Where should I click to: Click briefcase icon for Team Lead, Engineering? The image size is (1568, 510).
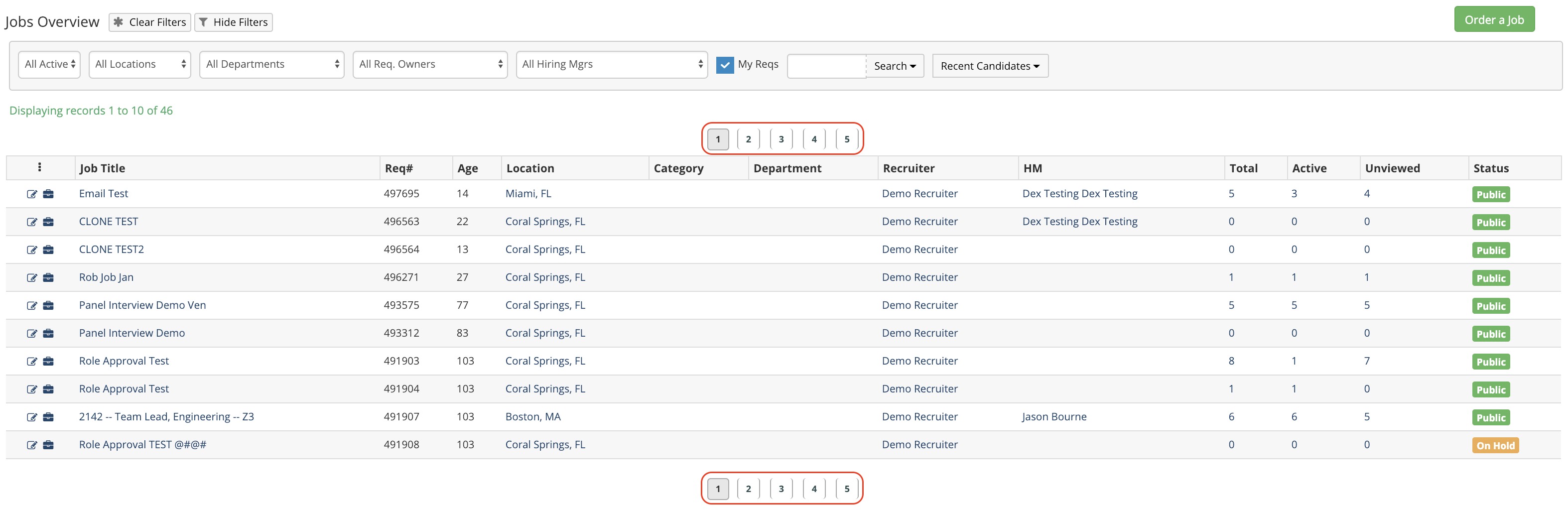tap(48, 418)
